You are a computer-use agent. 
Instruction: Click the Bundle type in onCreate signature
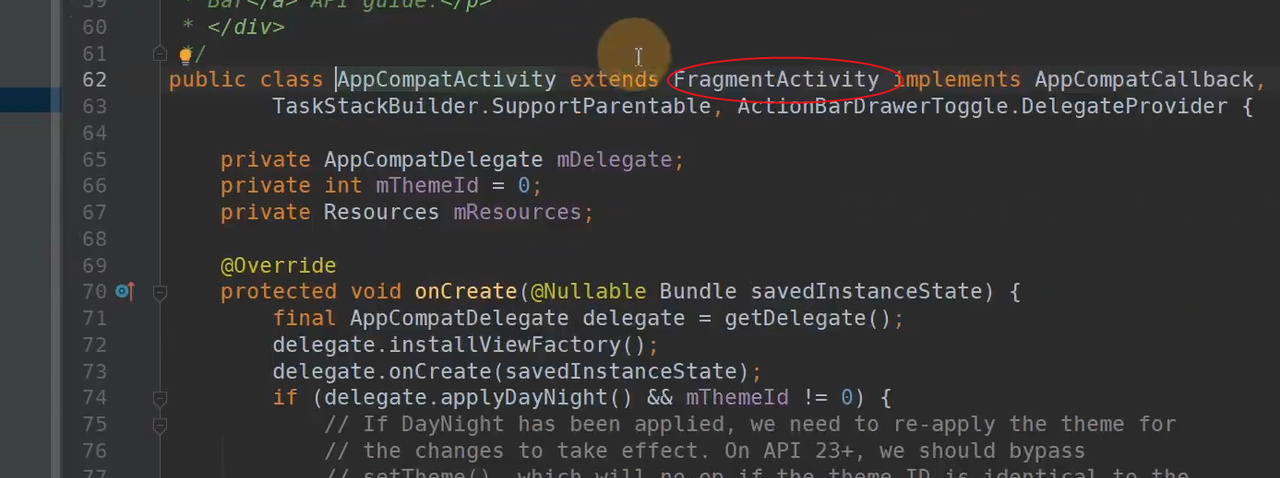pyautogui.click(x=698, y=291)
